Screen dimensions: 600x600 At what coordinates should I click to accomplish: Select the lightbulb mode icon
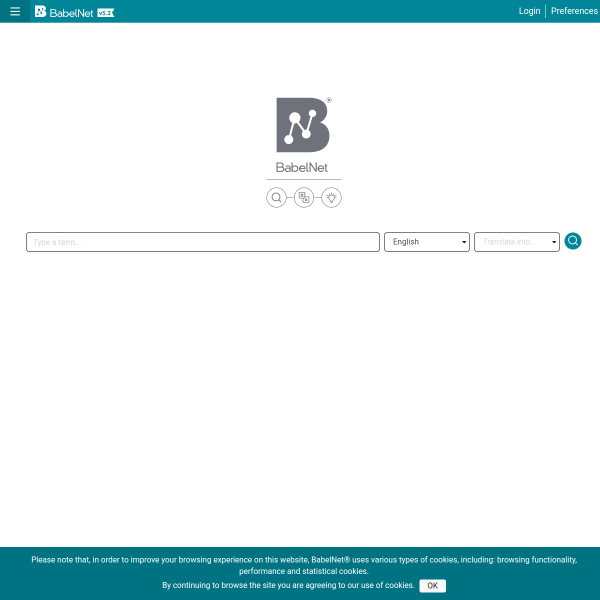tap(331, 197)
